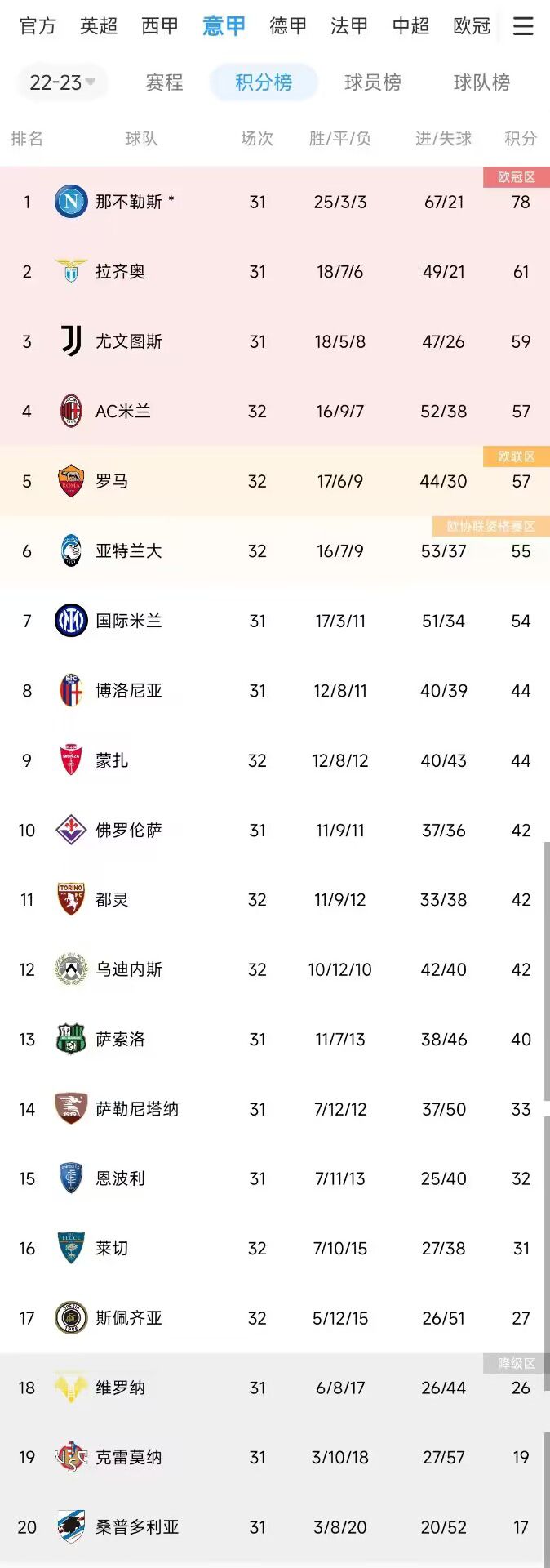
Task: Select the 球队榜 team rankings tab
Action: [481, 82]
